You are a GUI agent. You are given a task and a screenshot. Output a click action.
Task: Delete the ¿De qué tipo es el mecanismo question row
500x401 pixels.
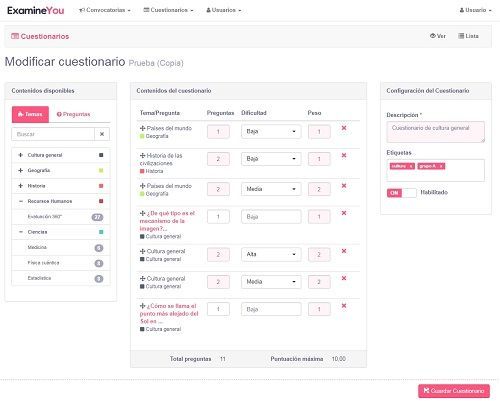point(344,213)
